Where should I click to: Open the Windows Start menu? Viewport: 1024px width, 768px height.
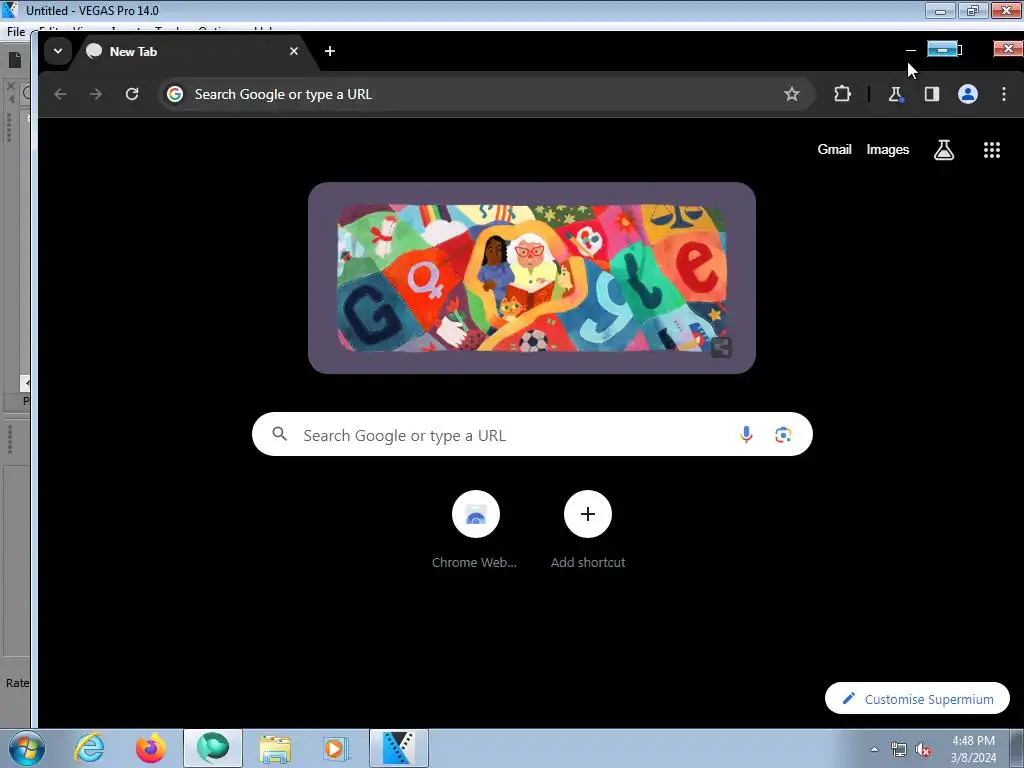point(26,748)
